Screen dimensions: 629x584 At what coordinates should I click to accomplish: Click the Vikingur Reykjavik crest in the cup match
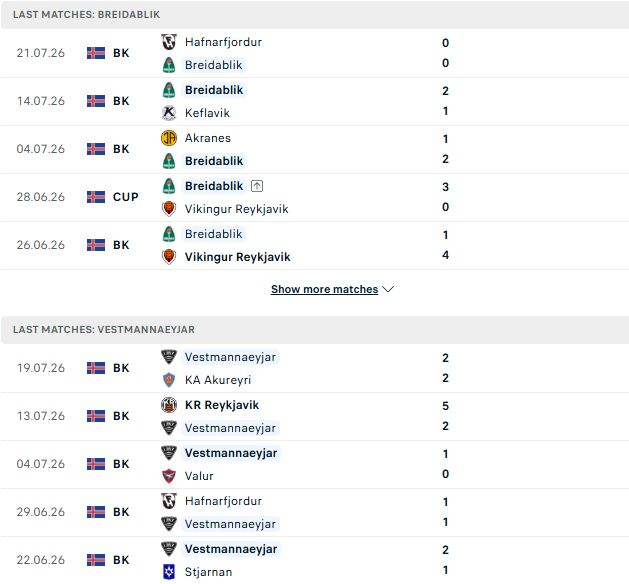(x=169, y=209)
